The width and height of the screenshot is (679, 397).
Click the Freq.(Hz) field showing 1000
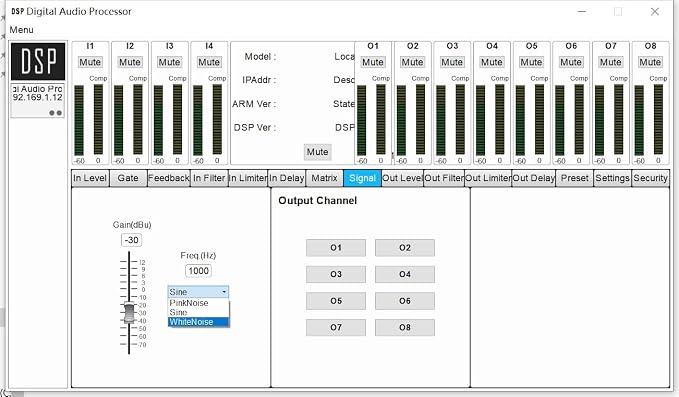coord(198,271)
